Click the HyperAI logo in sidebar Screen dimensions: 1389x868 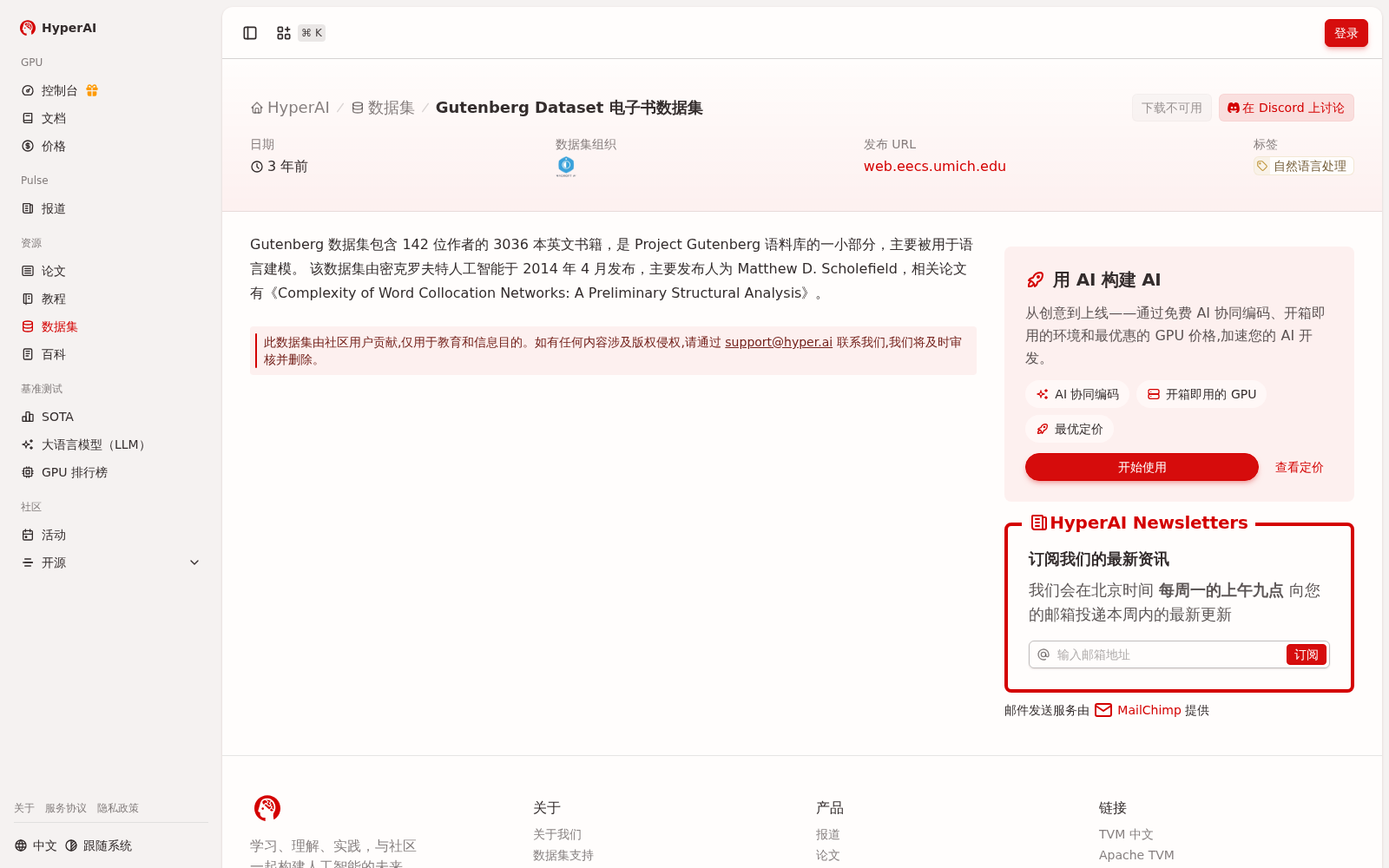pos(57,28)
